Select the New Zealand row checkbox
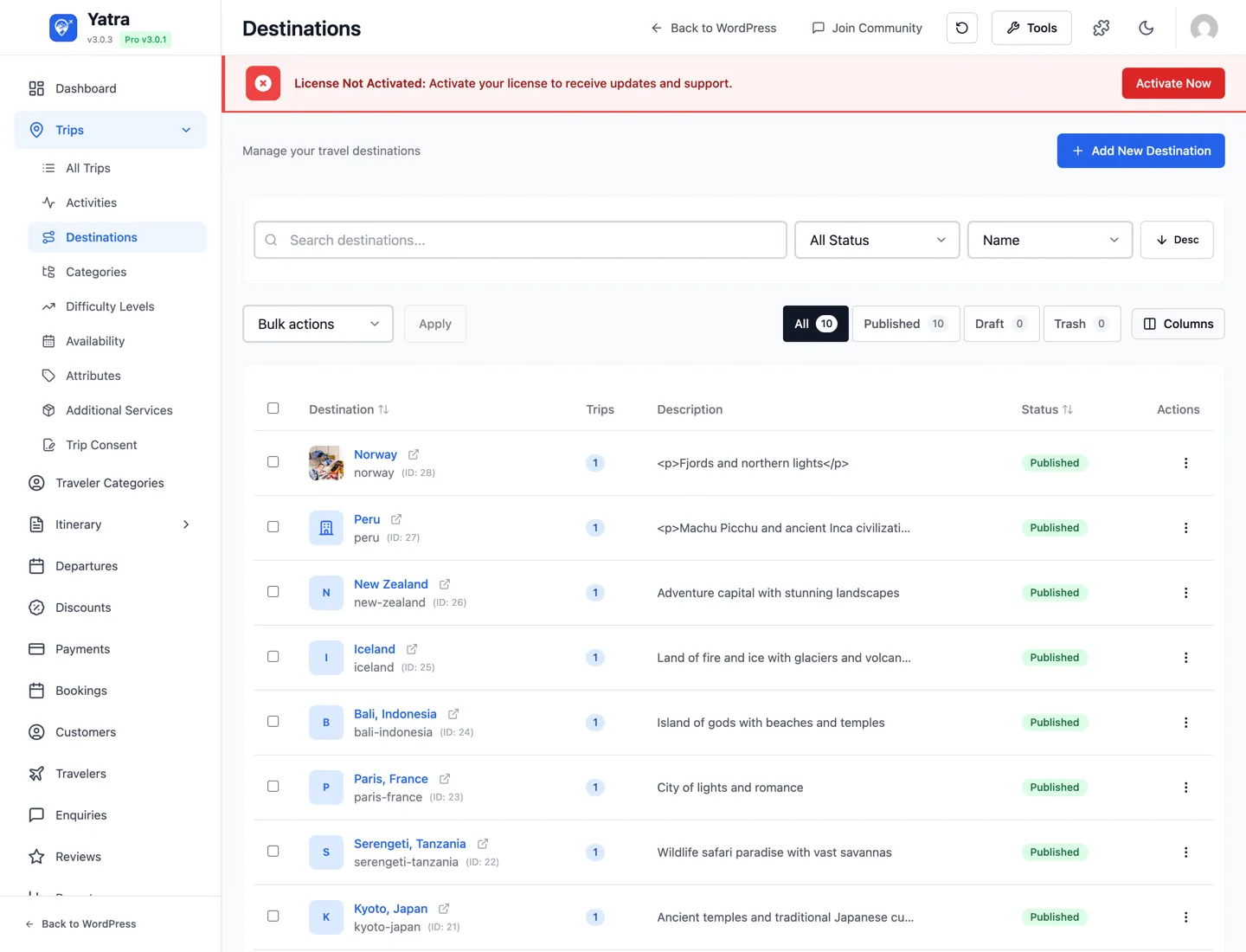The width and height of the screenshot is (1246, 952). 273,592
